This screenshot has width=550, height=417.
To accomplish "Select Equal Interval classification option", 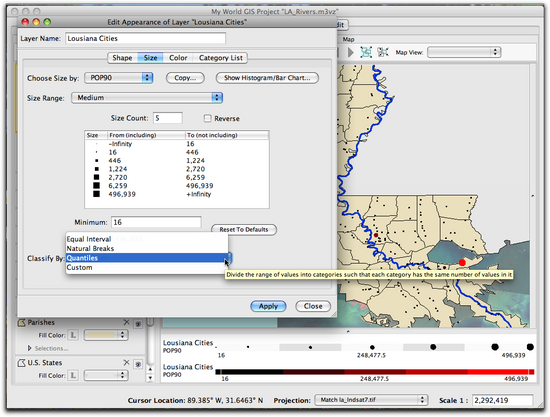I will pyautogui.click(x=147, y=239).
